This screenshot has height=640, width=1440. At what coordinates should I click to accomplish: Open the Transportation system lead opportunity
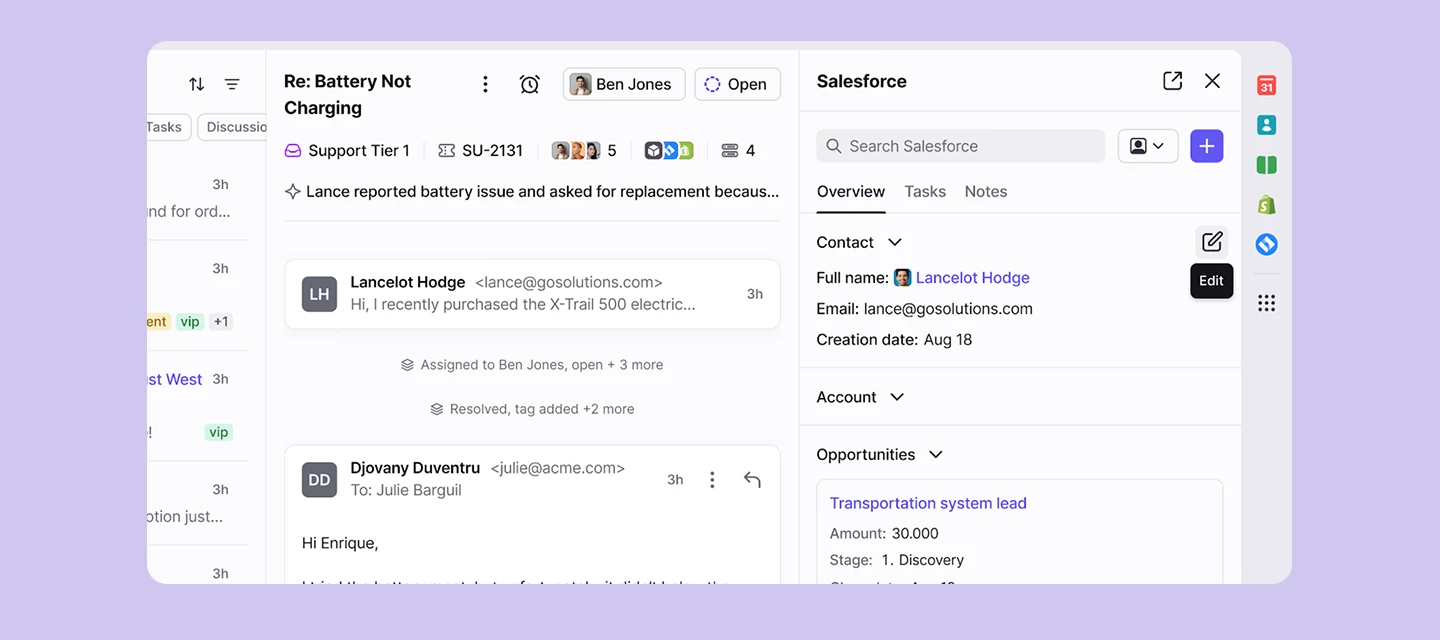click(x=927, y=503)
